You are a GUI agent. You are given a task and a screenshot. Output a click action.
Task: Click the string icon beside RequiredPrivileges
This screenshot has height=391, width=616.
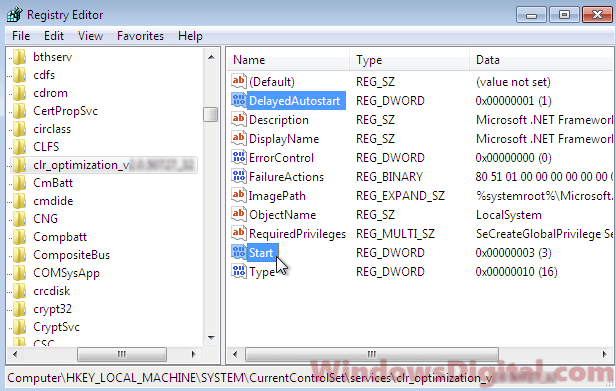pyautogui.click(x=238, y=233)
